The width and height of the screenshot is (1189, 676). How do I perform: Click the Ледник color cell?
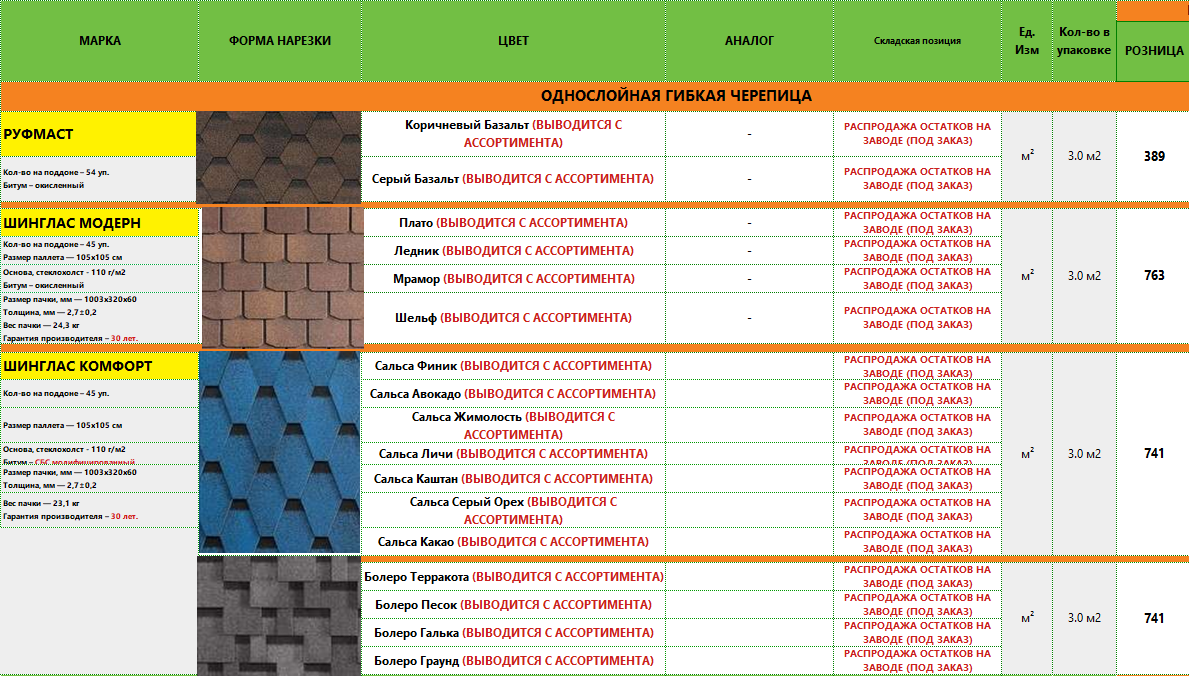(x=513, y=251)
